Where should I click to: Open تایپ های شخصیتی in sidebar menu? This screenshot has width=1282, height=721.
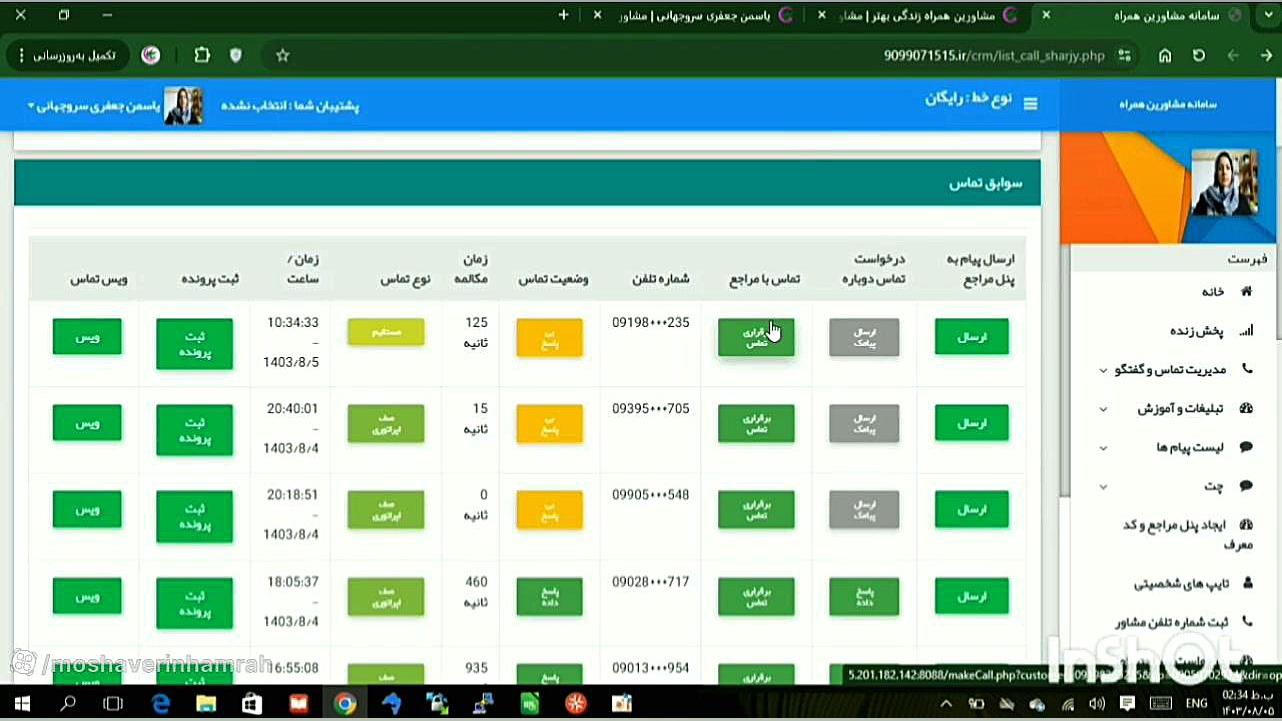1180,583
